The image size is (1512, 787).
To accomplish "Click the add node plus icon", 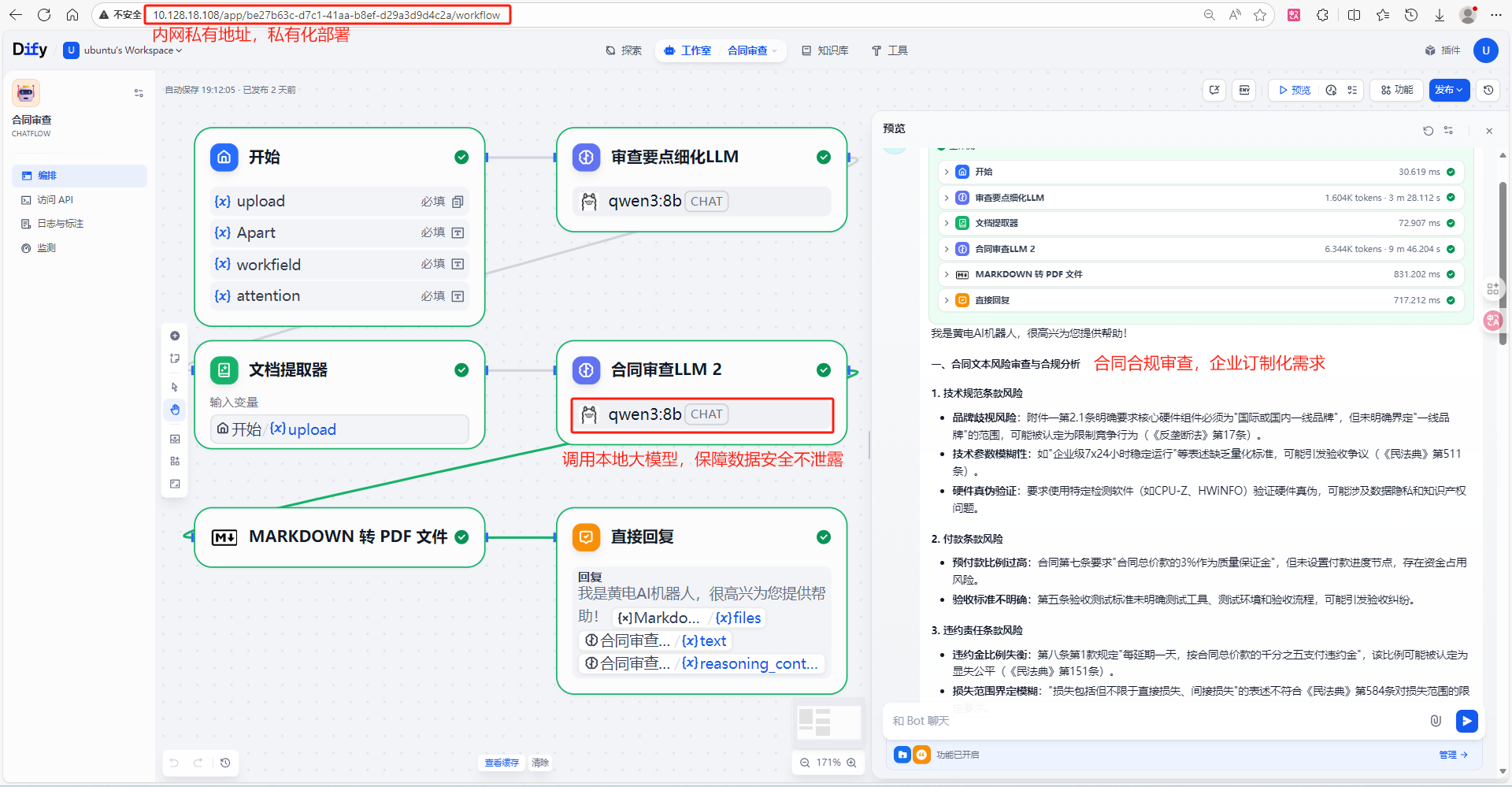I will [x=175, y=336].
